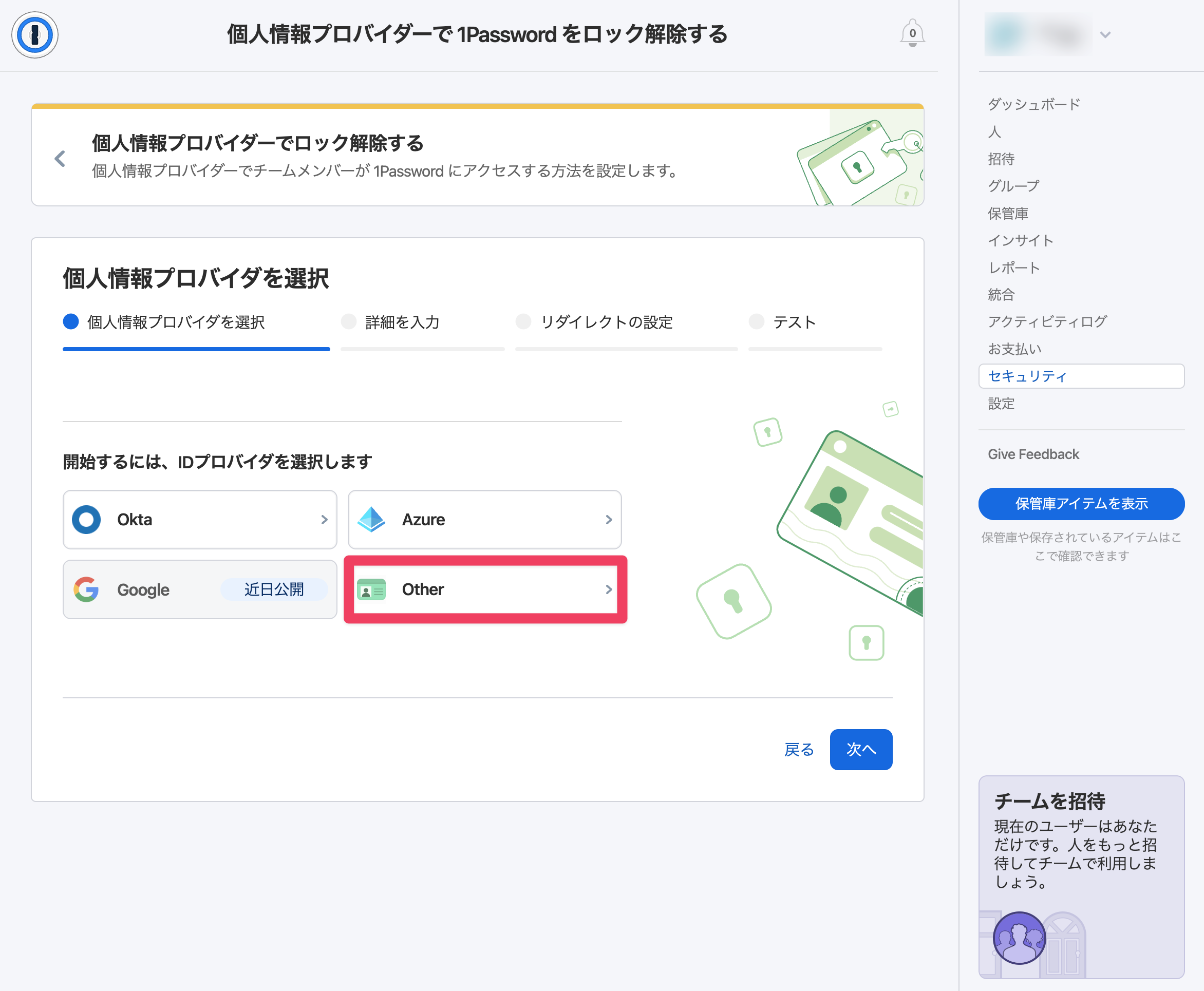Image resolution: width=1204 pixels, height=991 pixels.
Task: Open the Azure option arrow
Action: (x=608, y=520)
